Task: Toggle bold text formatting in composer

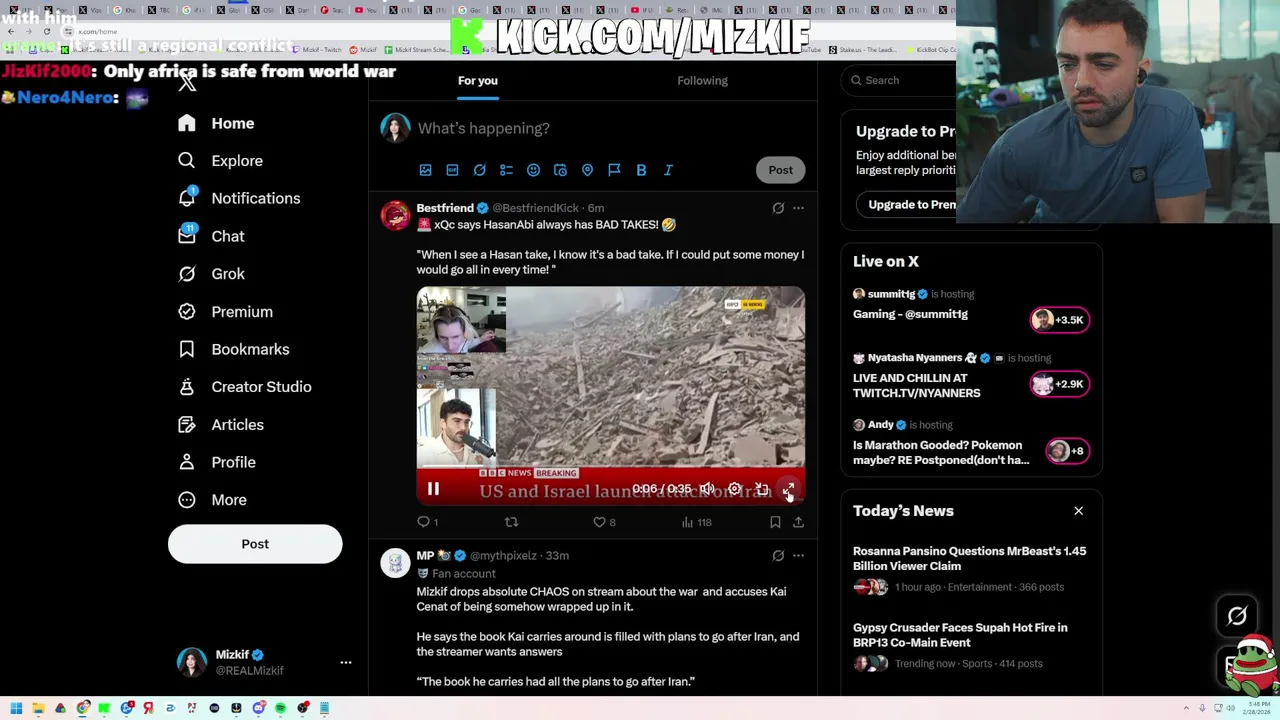Action: click(x=641, y=170)
